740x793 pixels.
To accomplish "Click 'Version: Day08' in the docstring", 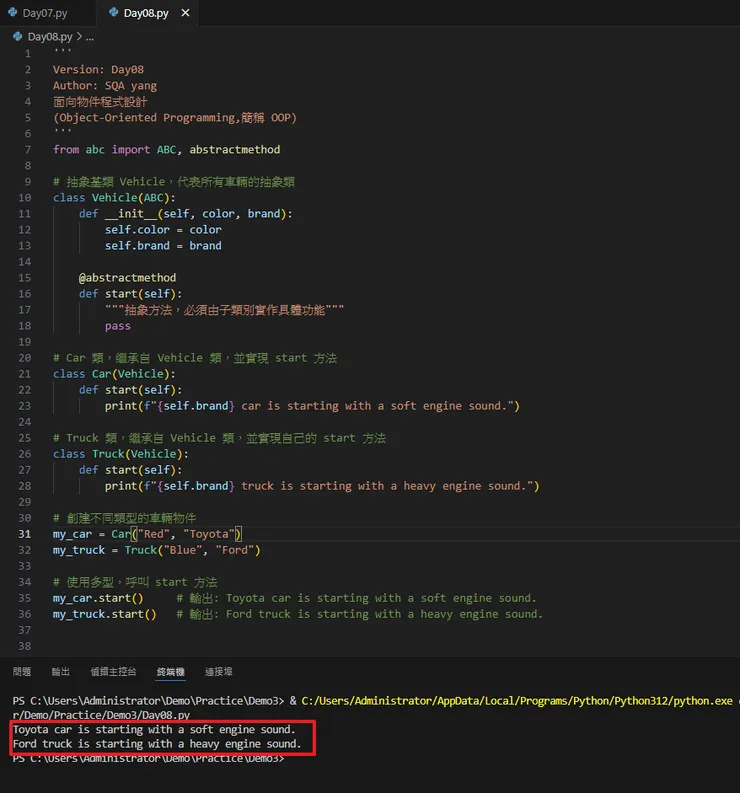I will tap(98, 70).
